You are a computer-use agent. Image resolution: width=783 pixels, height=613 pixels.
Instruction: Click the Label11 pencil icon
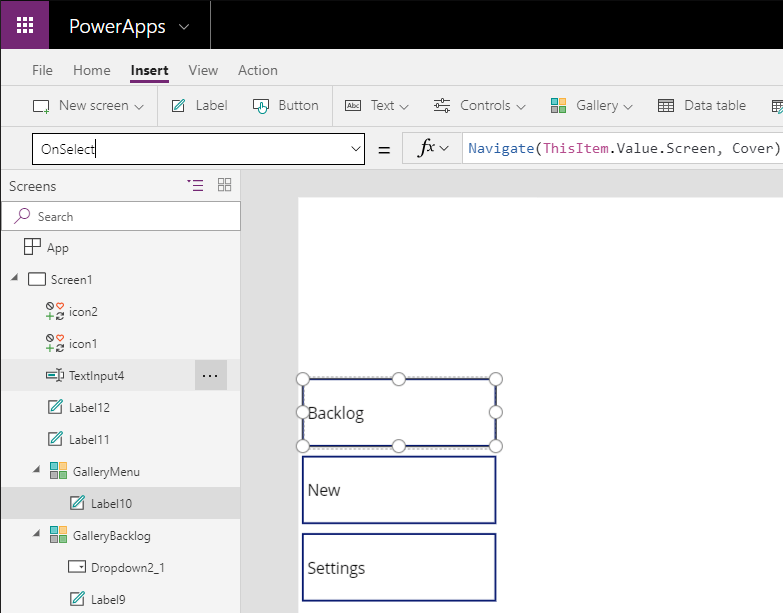[55, 439]
